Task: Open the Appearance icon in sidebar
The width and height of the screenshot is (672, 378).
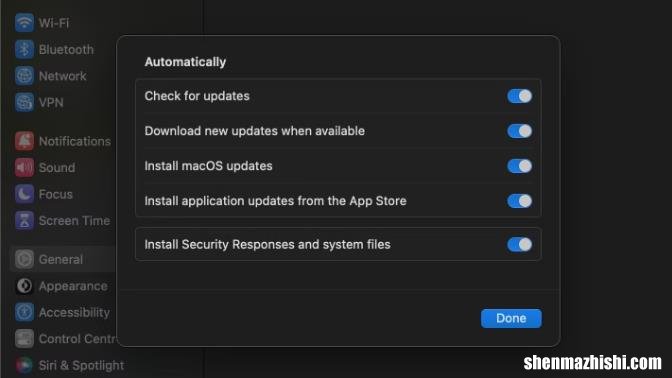Action: tap(24, 286)
